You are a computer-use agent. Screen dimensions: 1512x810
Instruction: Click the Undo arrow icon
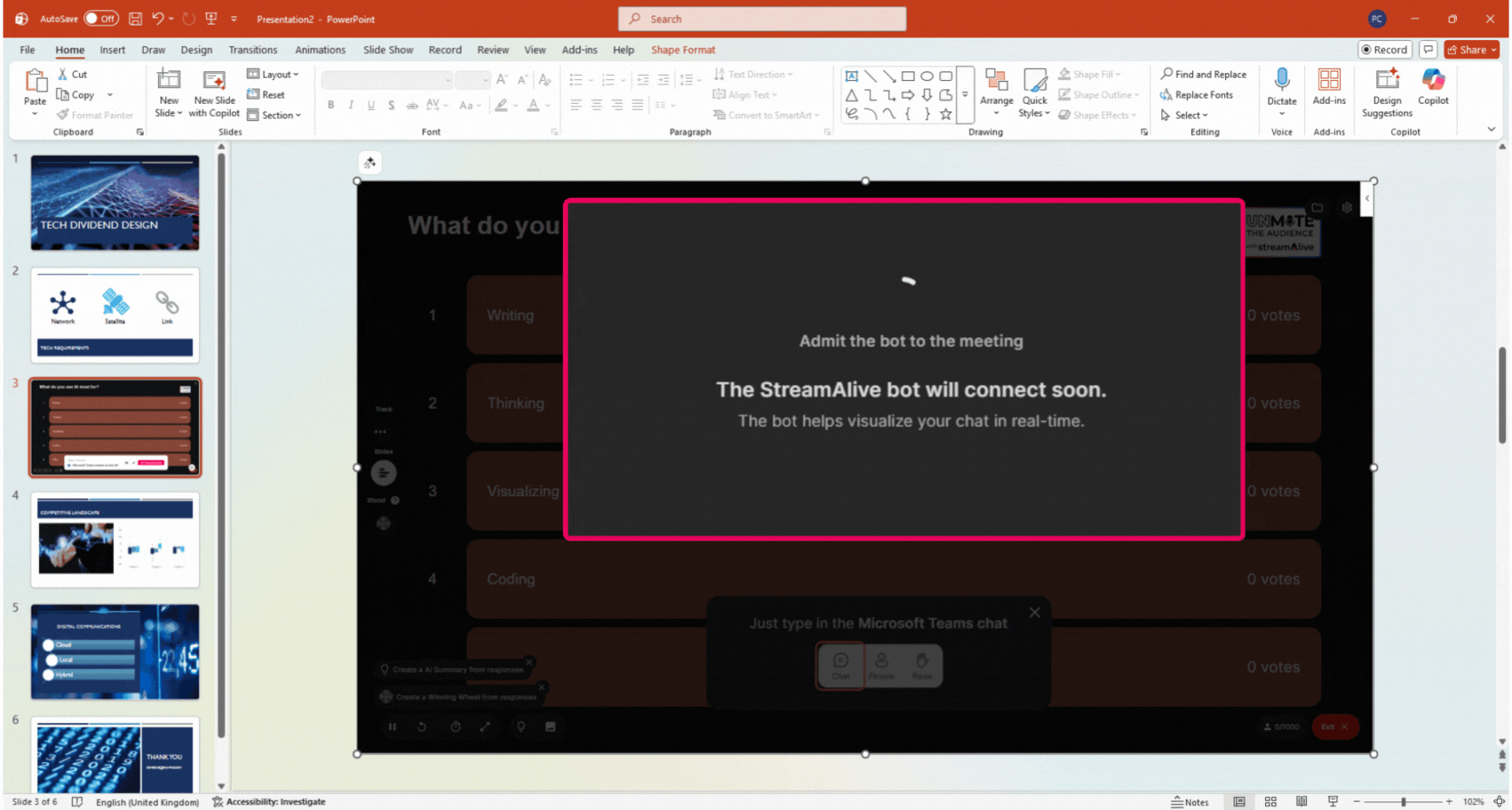(157, 19)
